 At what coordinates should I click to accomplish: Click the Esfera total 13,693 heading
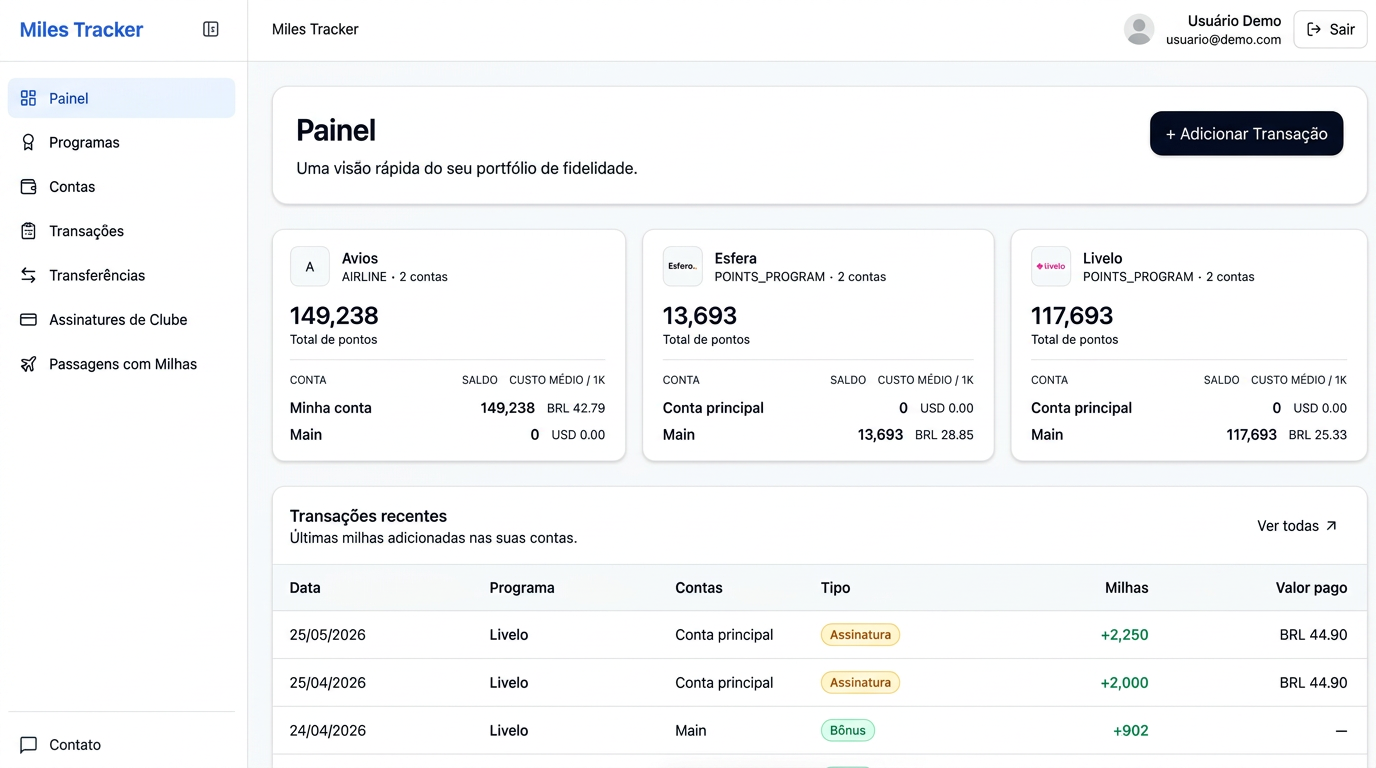[700, 316]
